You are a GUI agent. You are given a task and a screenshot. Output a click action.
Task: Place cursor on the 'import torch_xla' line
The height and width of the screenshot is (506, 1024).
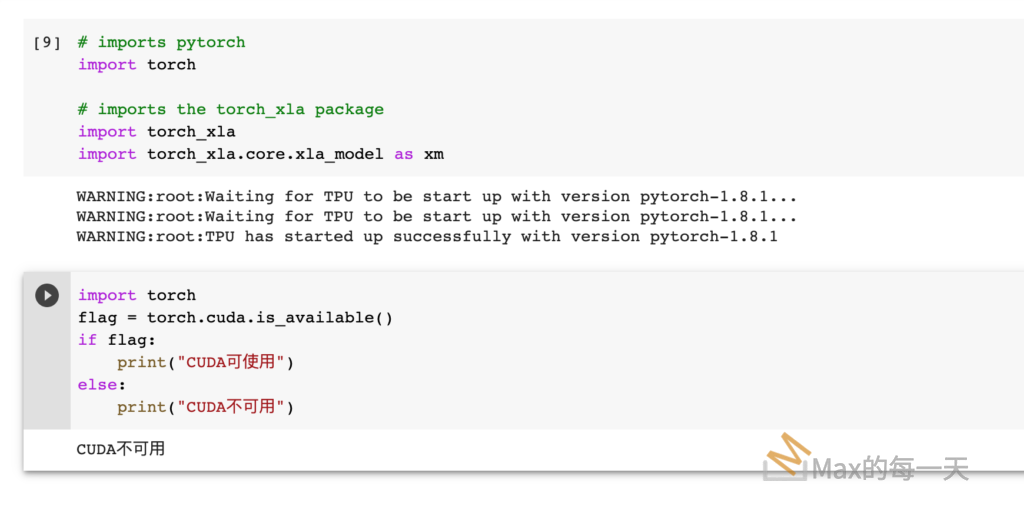(157, 131)
